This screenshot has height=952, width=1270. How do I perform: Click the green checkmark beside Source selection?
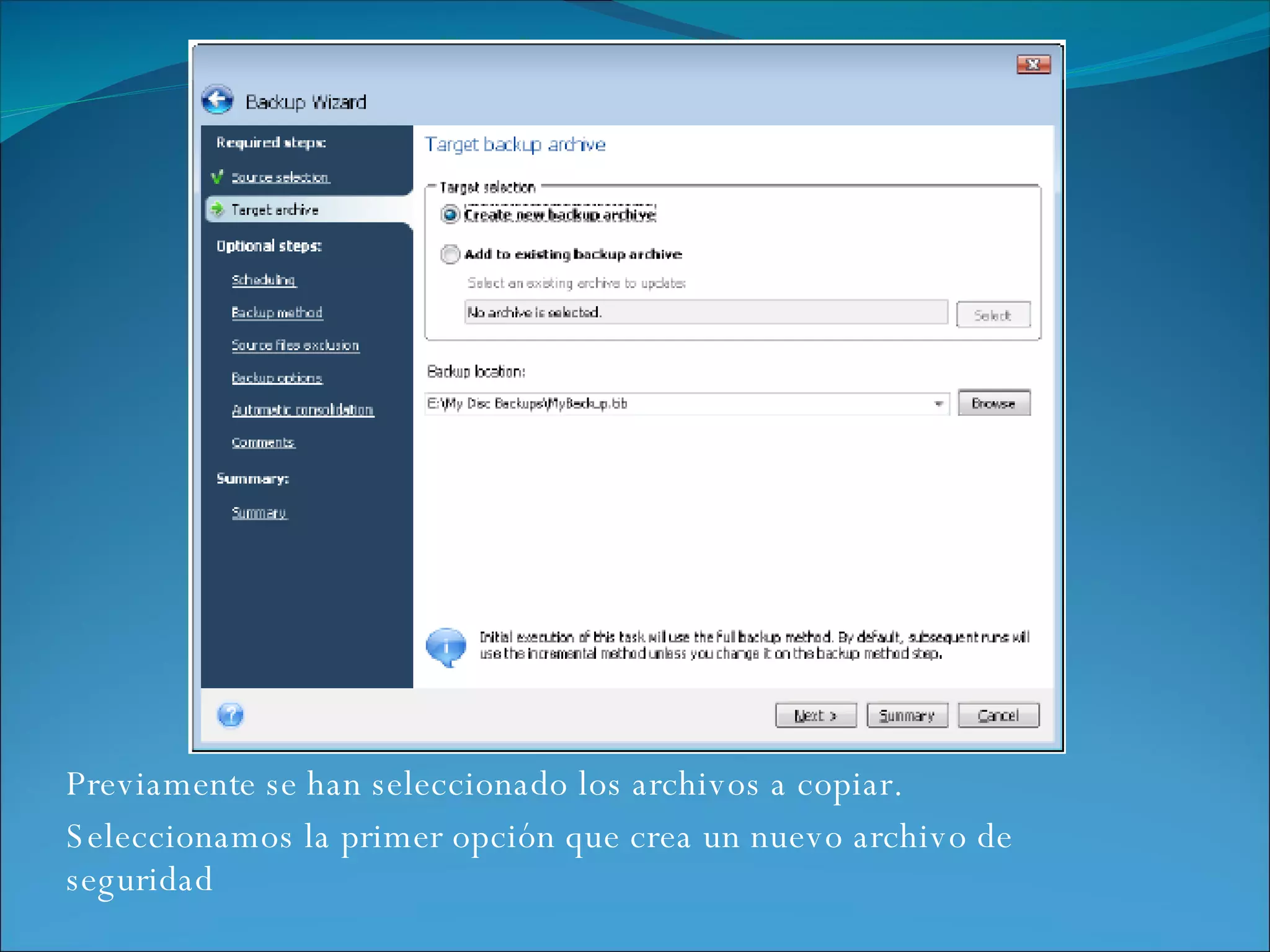(217, 177)
